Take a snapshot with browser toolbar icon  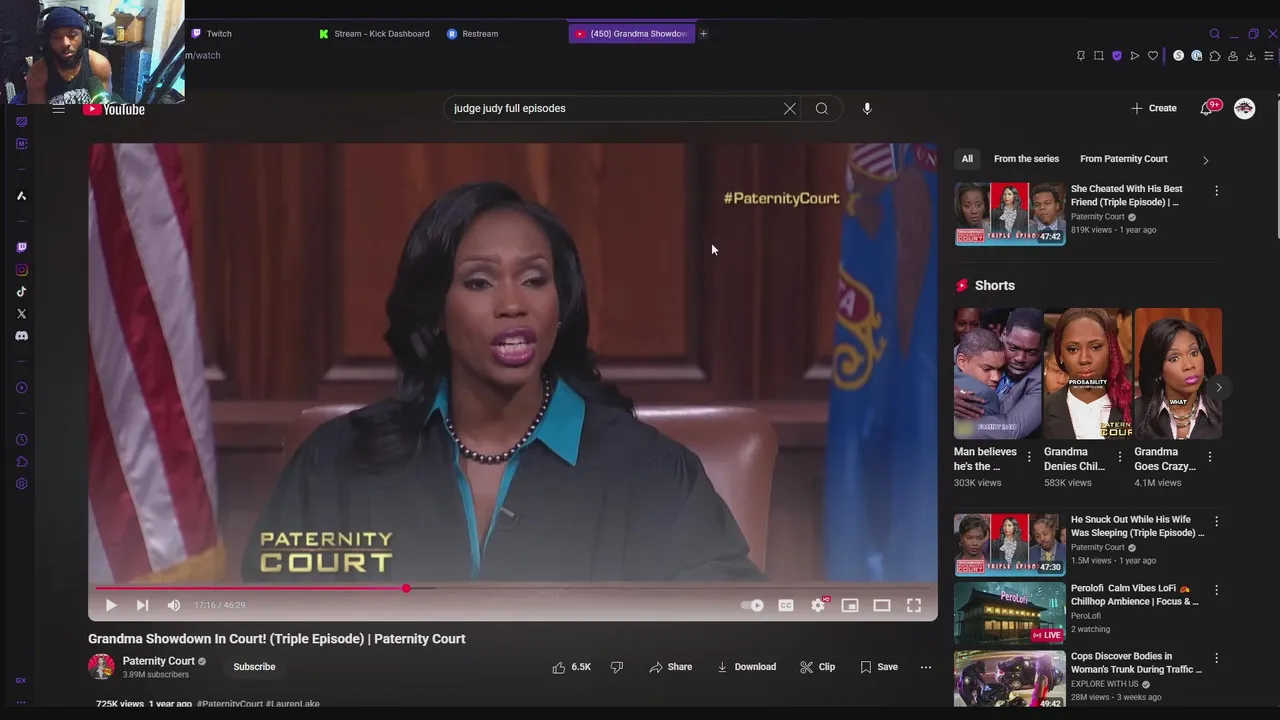point(1098,56)
